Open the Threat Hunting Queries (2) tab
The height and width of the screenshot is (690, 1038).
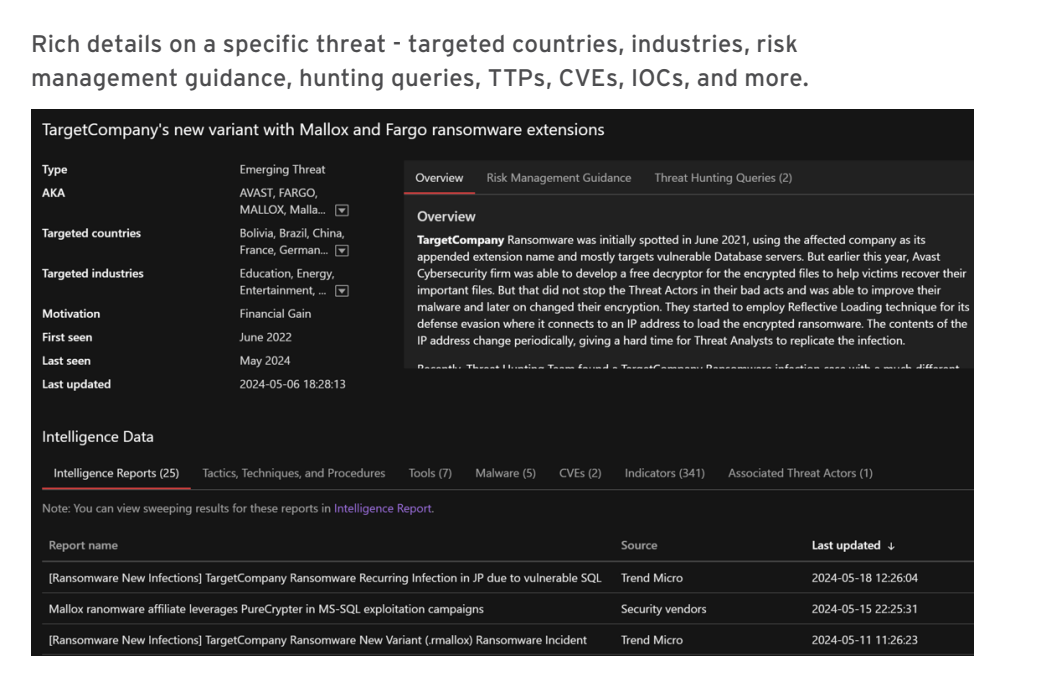(x=723, y=178)
